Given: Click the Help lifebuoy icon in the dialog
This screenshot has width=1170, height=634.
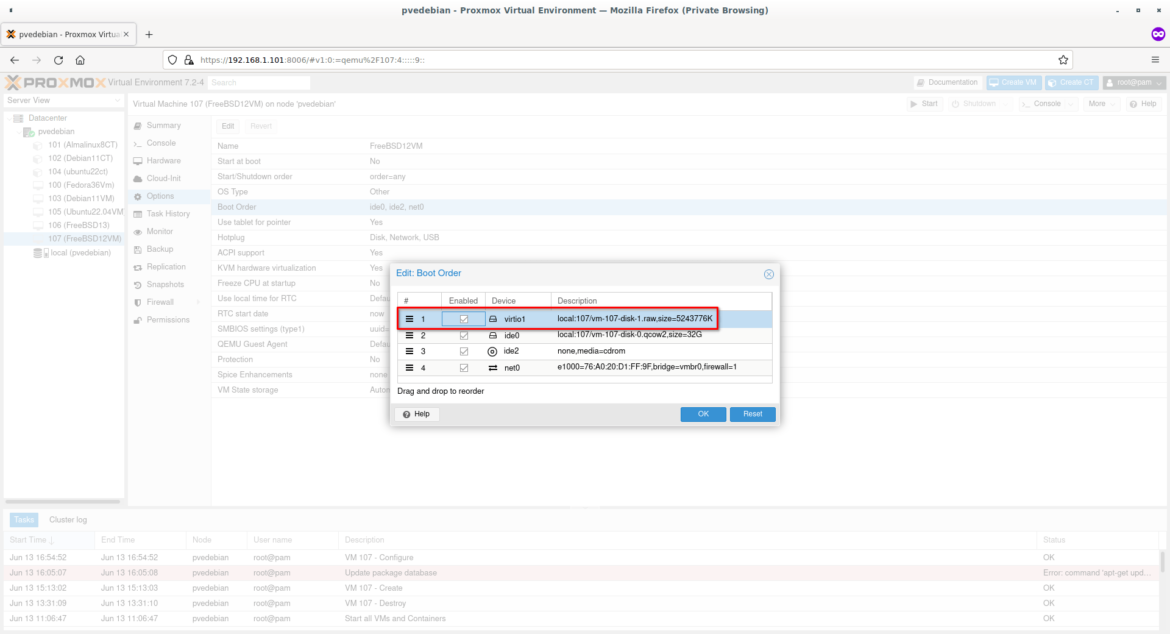Looking at the screenshot, I should pyautogui.click(x=409, y=413).
